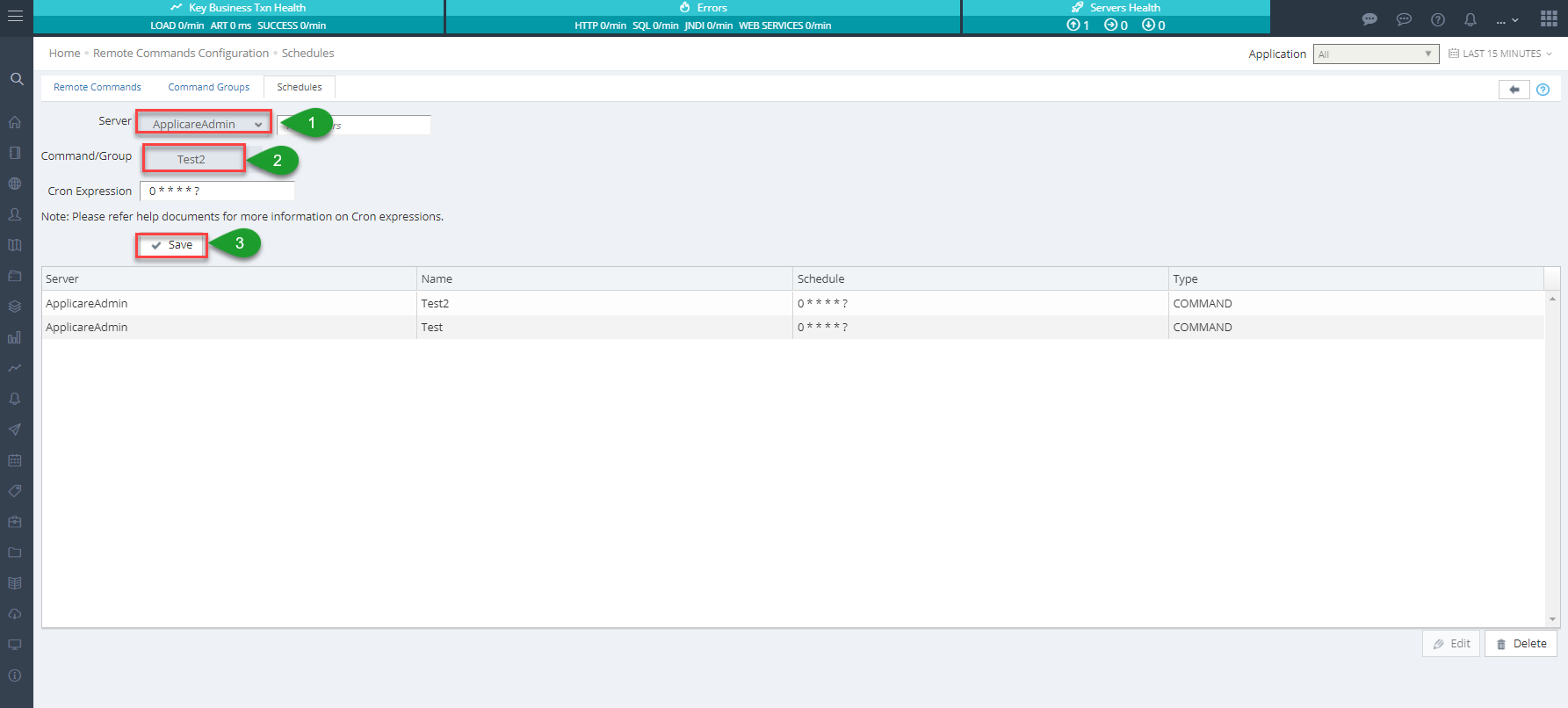Expand the ellipsis menu in top bar
The width and height of the screenshot is (1568, 708).
[x=1507, y=20]
